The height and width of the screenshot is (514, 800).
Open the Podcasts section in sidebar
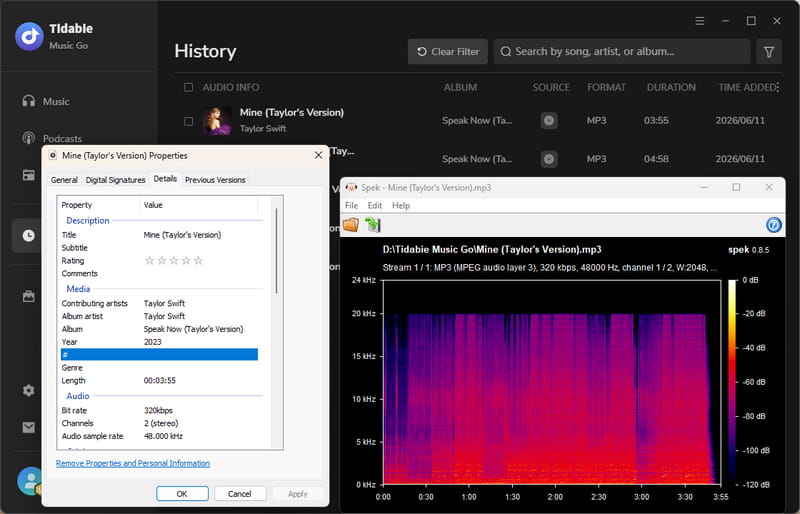coord(52,138)
